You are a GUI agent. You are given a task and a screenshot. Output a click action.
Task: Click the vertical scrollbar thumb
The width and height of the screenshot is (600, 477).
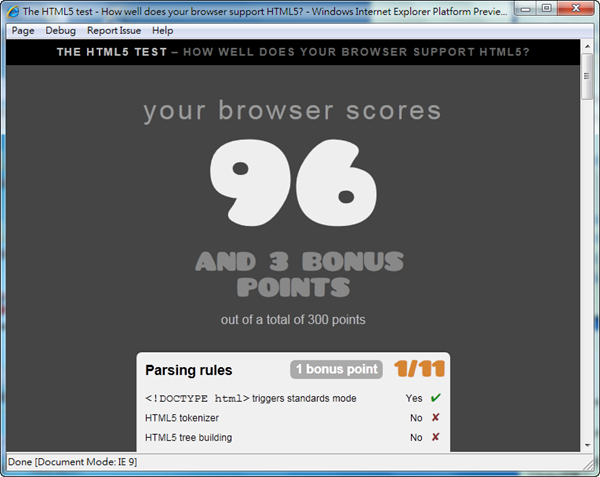(587, 76)
